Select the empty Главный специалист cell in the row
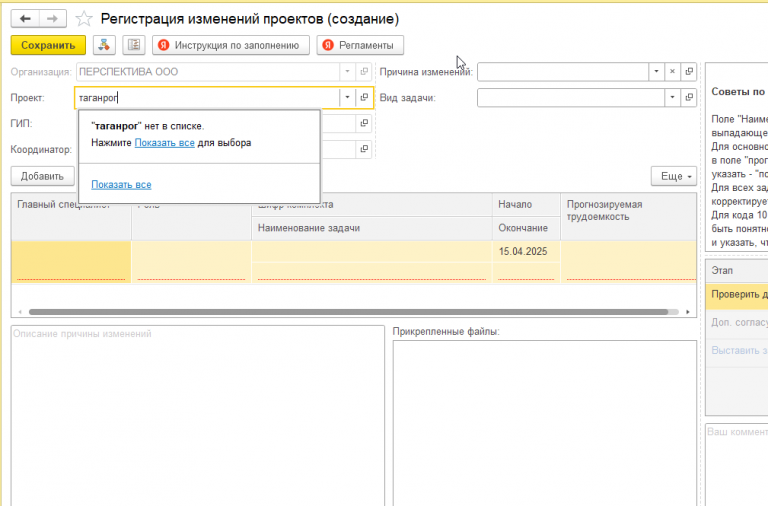 pos(71,262)
